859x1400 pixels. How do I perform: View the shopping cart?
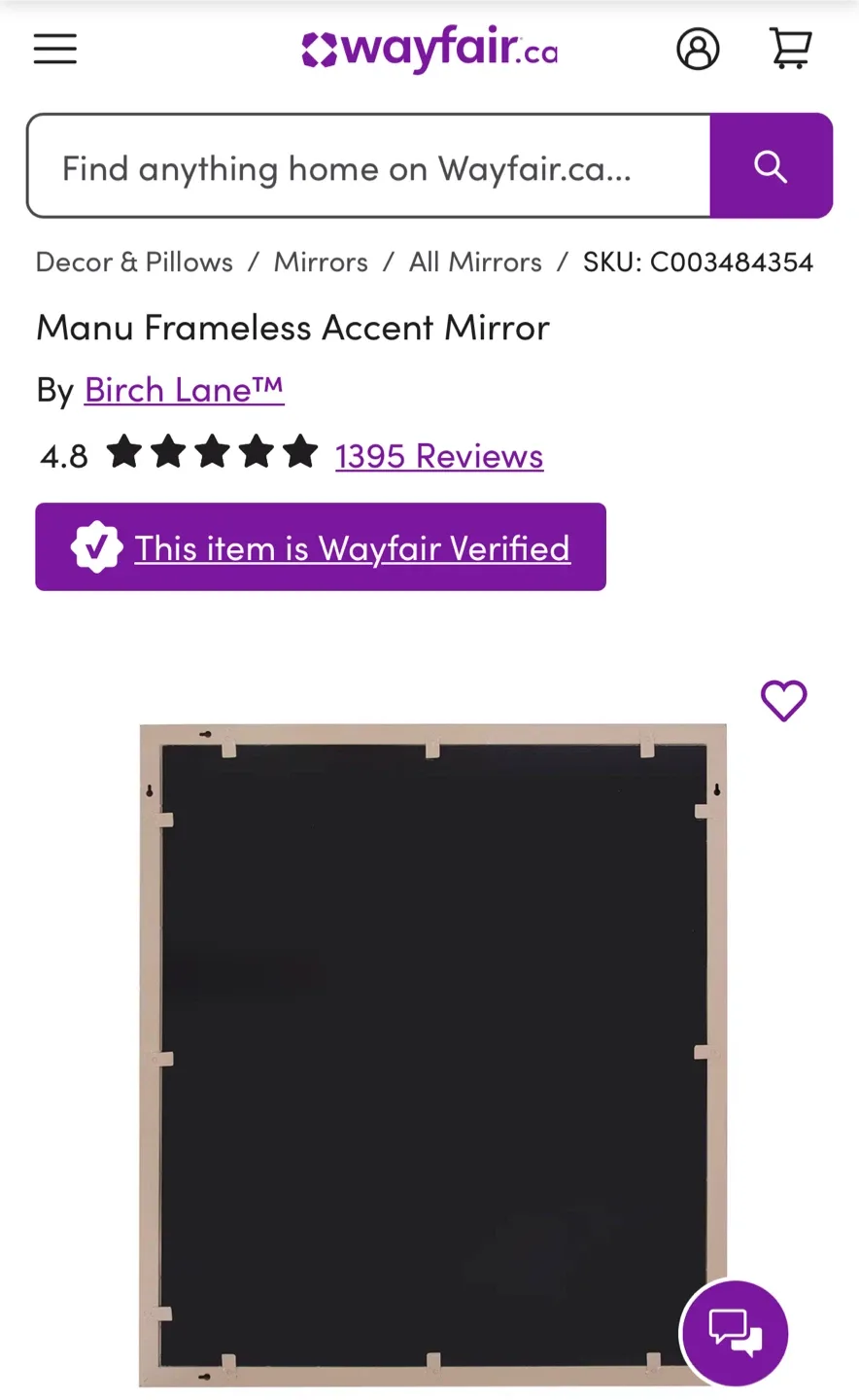coord(790,49)
